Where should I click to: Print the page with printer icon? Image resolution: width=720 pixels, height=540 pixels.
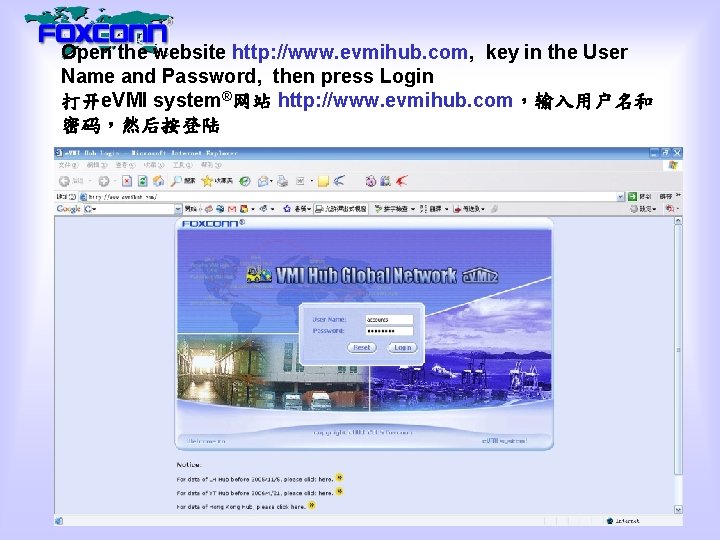tap(282, 182)
